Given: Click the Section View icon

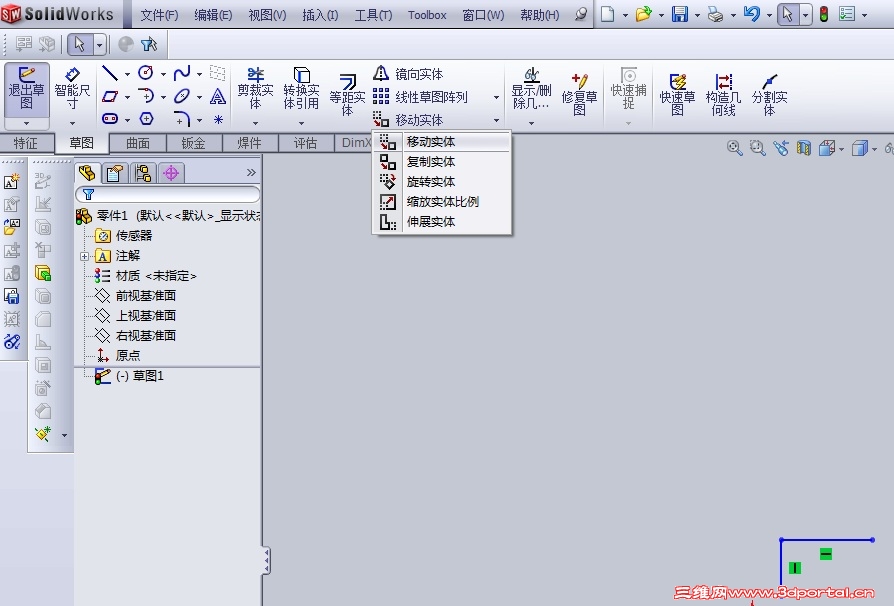Looking at the screenshot, I should [x=804, y=148].
